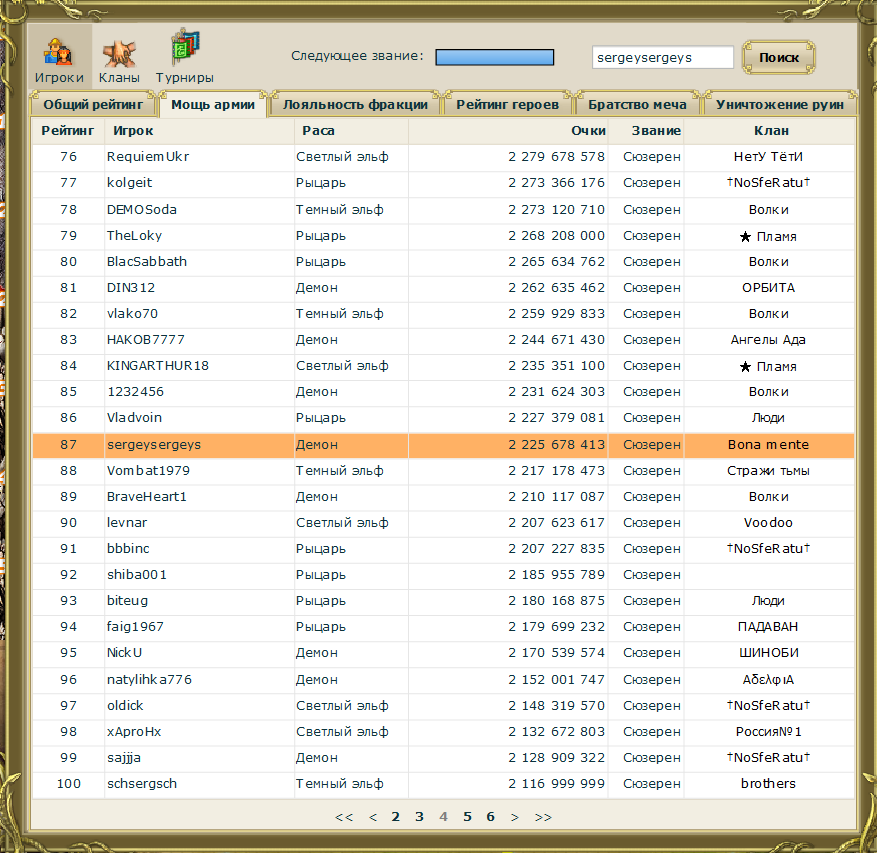This screenshot has height=853, width=877.
Task: Jump to page 6 of rating
Action: 491,817
